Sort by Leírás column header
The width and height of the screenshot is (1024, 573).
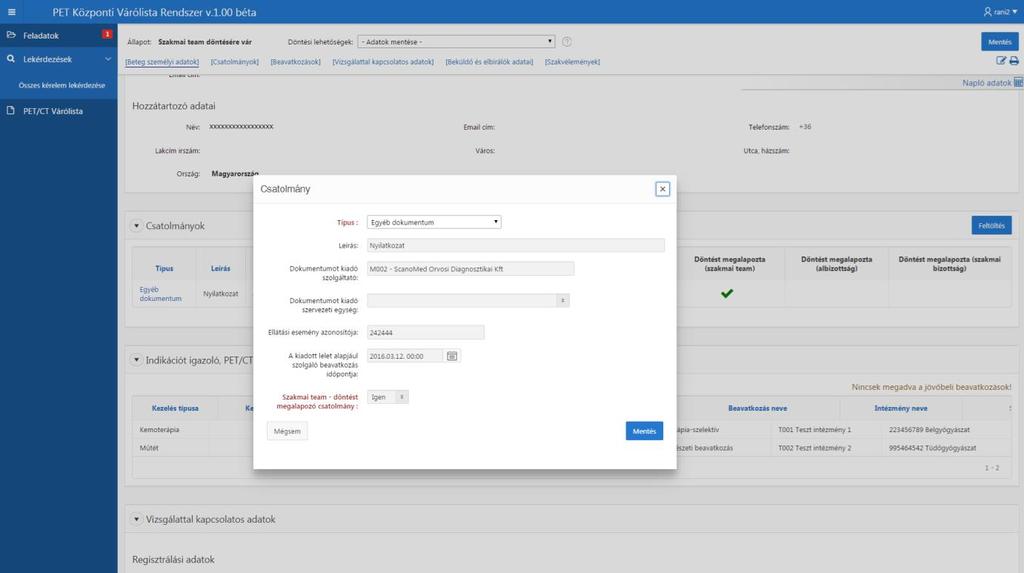click(220, 269)
